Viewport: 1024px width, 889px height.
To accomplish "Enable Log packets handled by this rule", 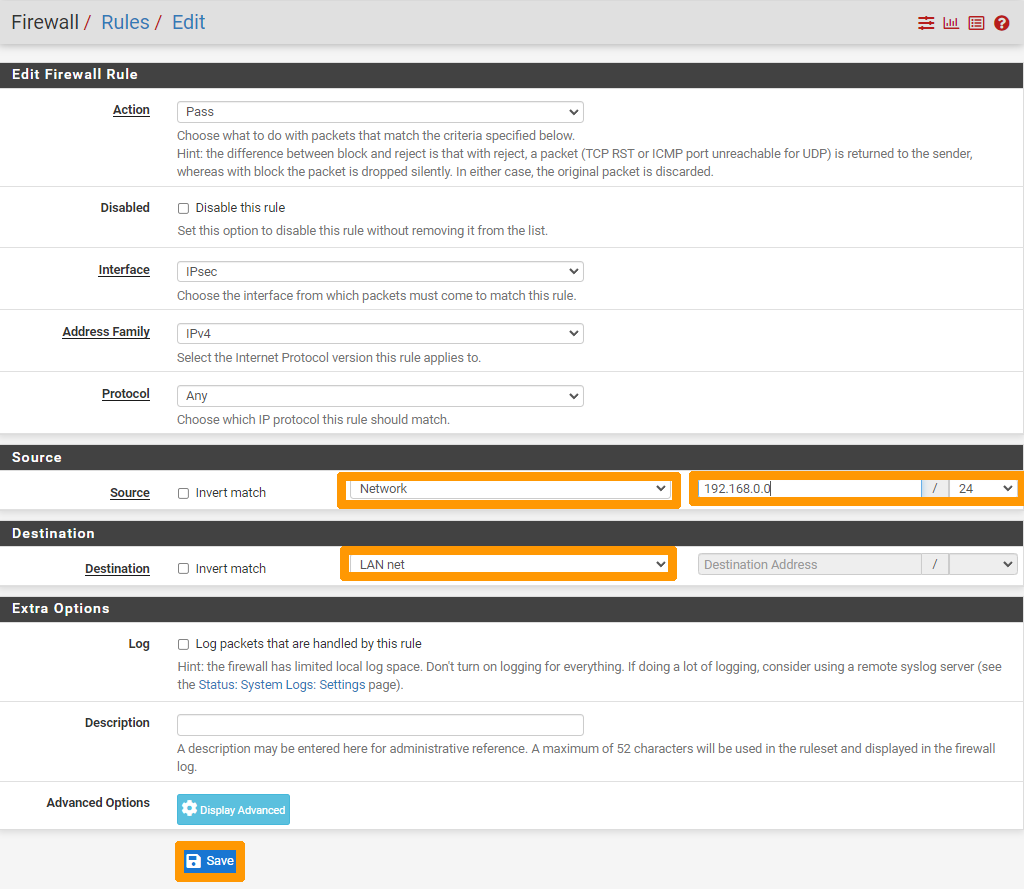I will click(x=183, y=644).
